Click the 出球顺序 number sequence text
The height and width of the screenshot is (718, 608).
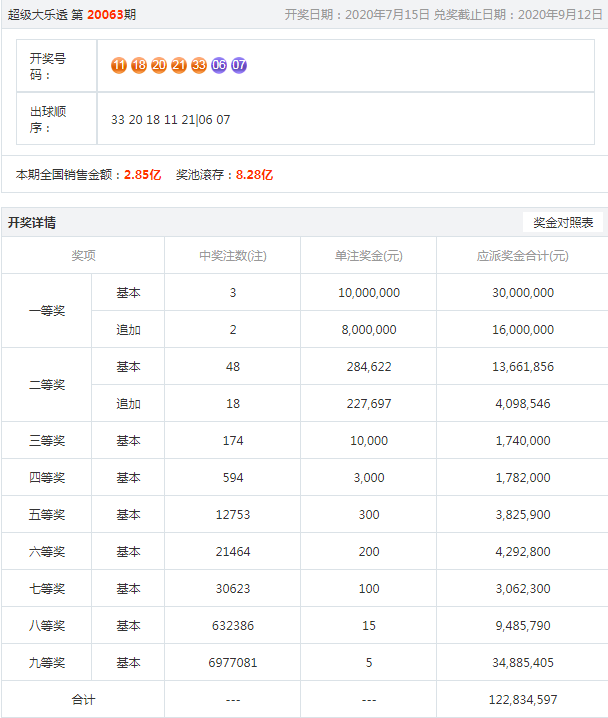tap(170, 120)
